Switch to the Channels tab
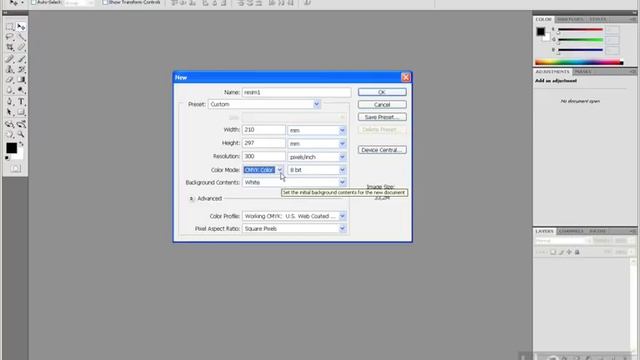 tap(571, 231)
